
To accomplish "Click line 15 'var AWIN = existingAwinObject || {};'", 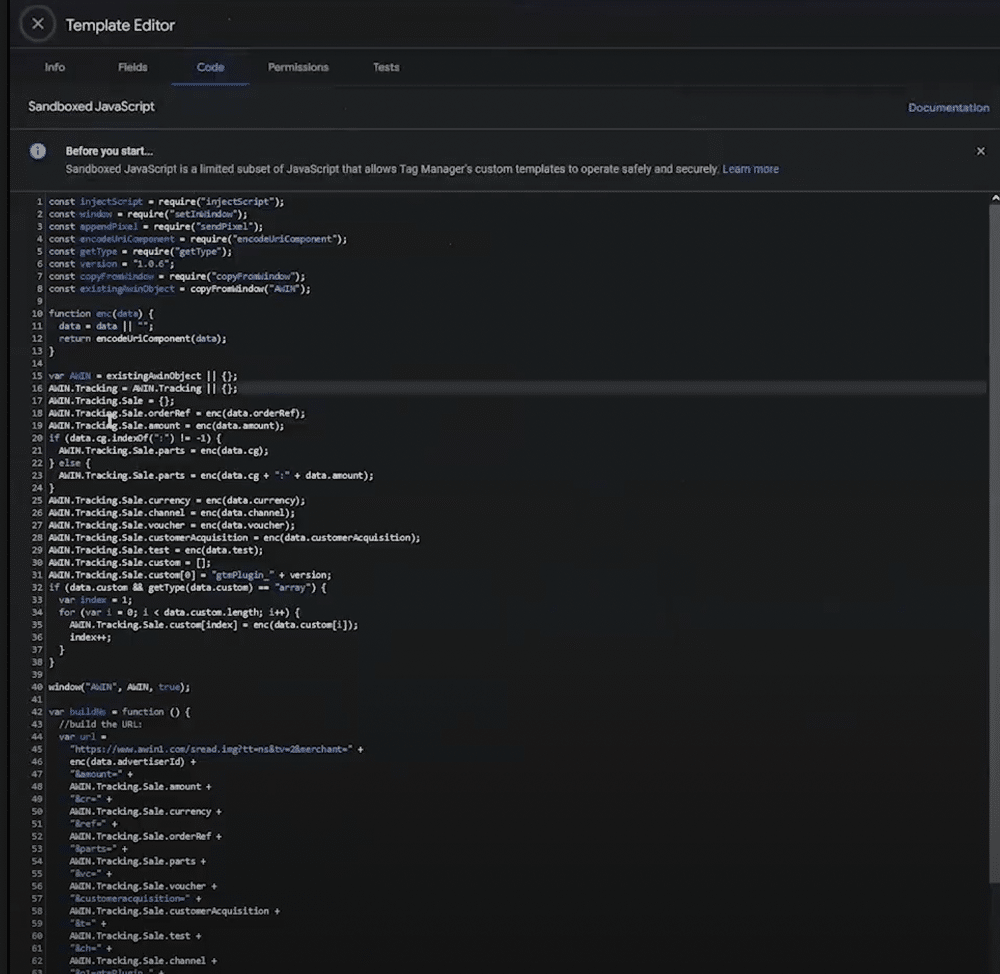I will pyautogui.click(x=143, y=376).
